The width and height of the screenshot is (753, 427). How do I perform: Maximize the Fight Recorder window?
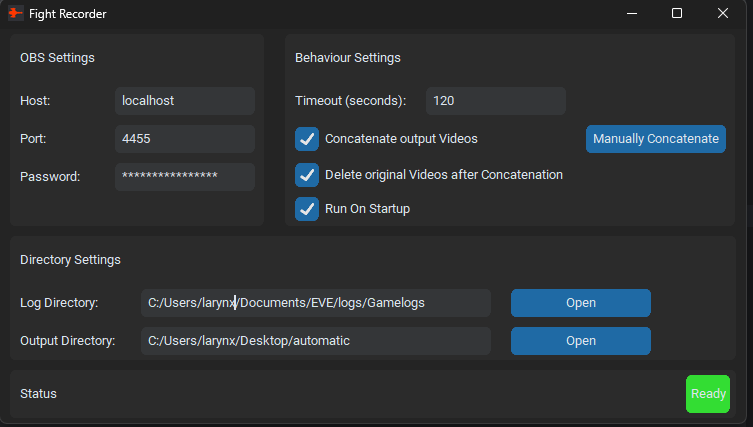[677, 13]
